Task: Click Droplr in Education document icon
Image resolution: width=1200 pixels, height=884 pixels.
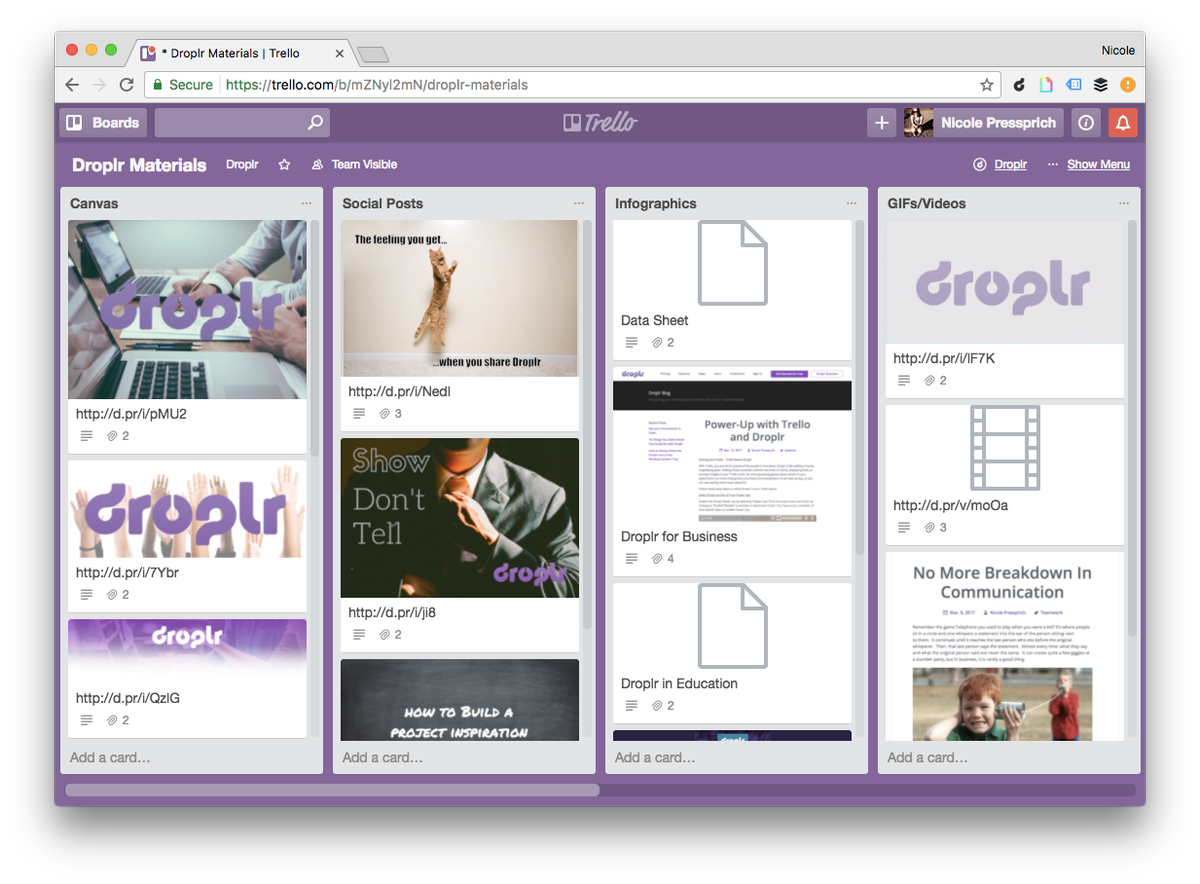Action: [x=732, y=627]
